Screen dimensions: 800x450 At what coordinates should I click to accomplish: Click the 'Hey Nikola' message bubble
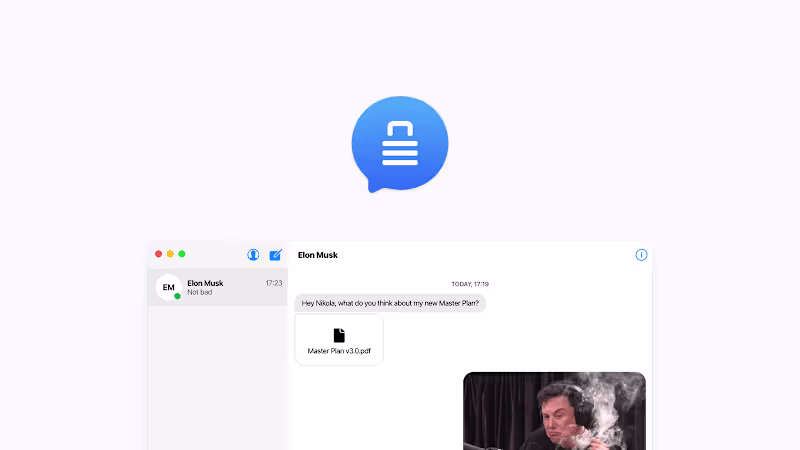pyautogui.click(x=390, y=303)
